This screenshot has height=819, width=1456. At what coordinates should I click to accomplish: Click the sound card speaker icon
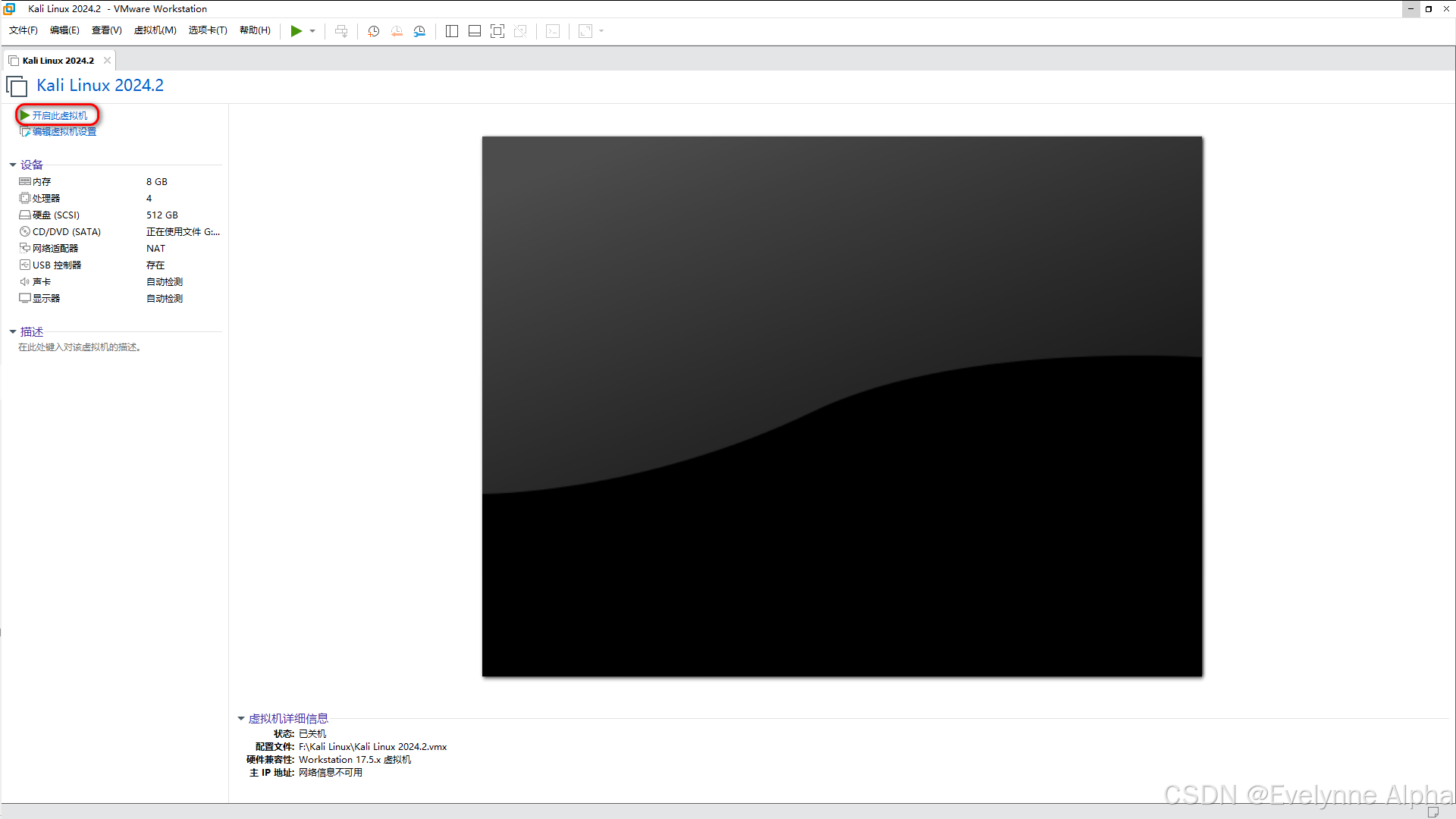(25, 282)
